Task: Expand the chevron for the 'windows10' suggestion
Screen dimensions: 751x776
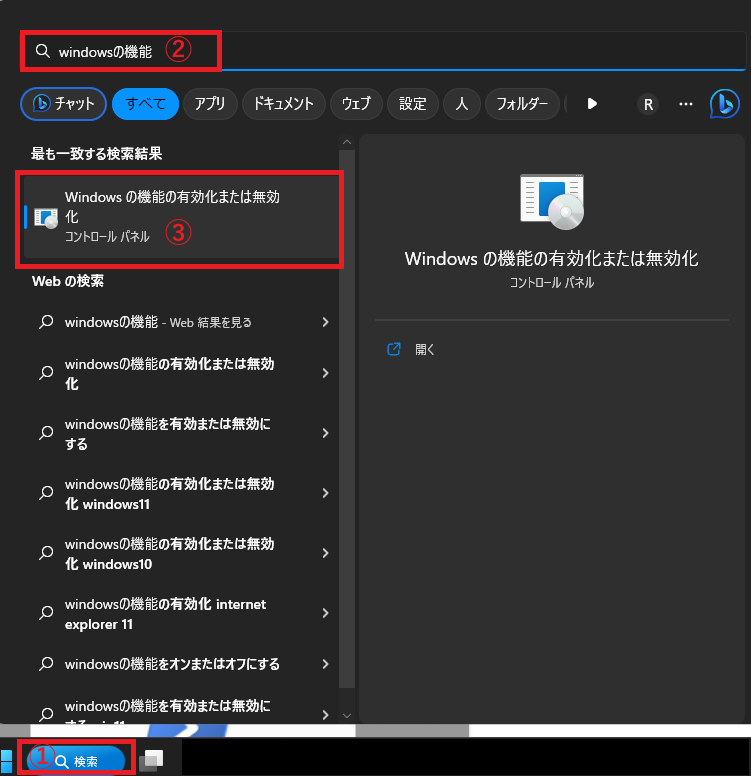Action: (325, 553)
